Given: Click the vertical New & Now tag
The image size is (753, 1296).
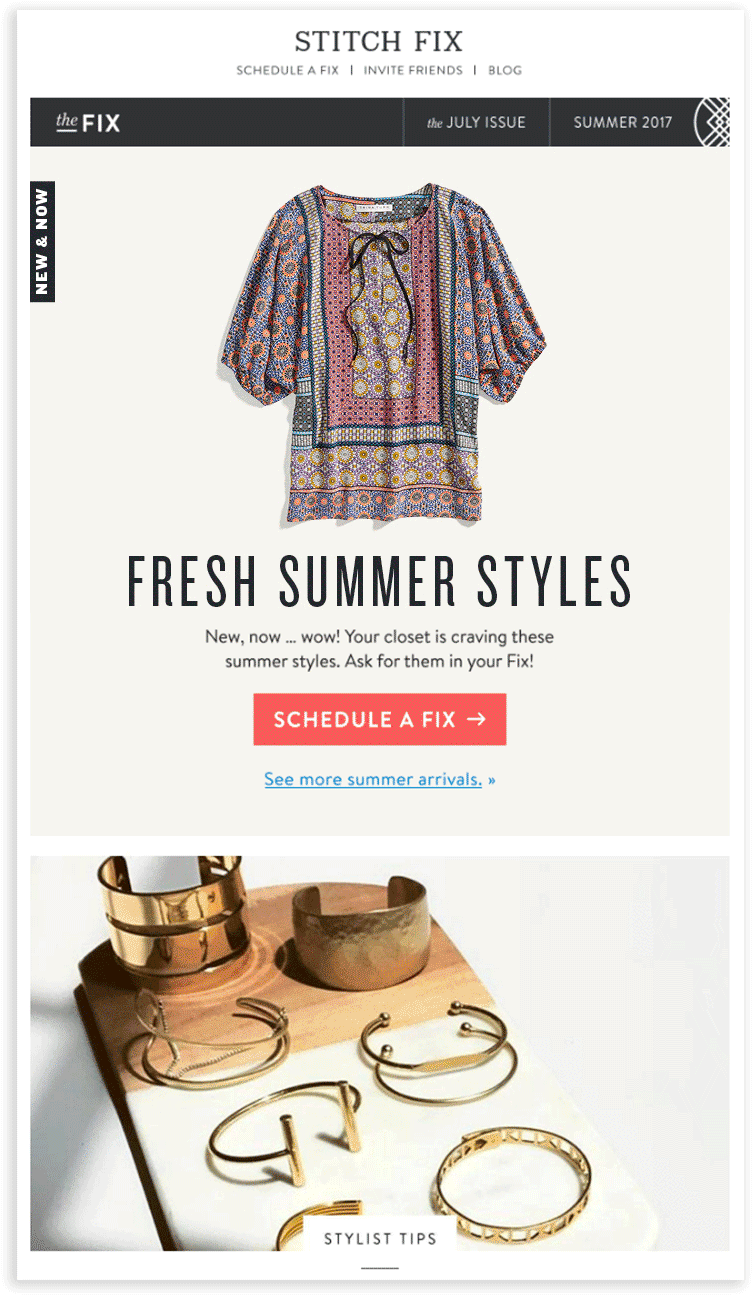Looking at the screenshot, I should [x=42, y=242].
